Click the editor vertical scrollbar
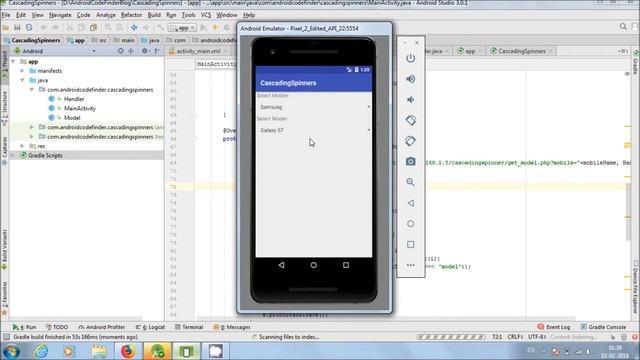 (628, 212)
